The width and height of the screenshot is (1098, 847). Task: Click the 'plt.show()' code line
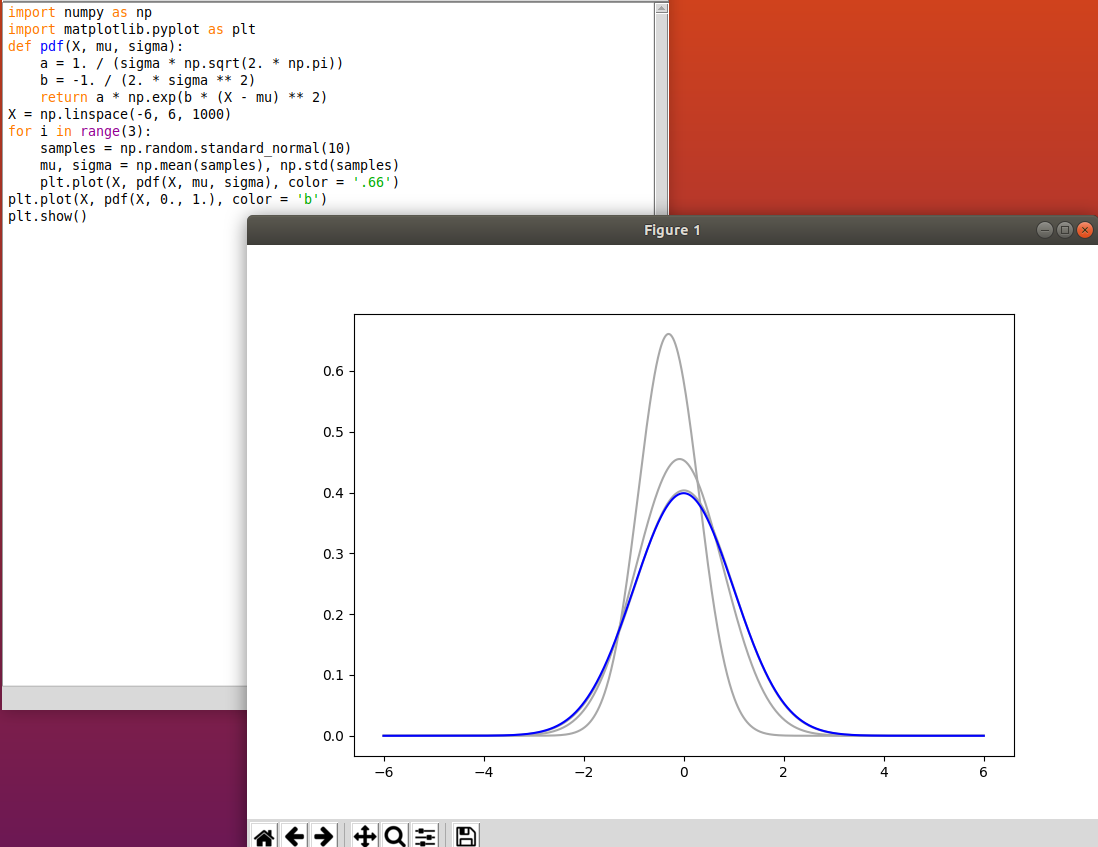[x=48, y=216]
